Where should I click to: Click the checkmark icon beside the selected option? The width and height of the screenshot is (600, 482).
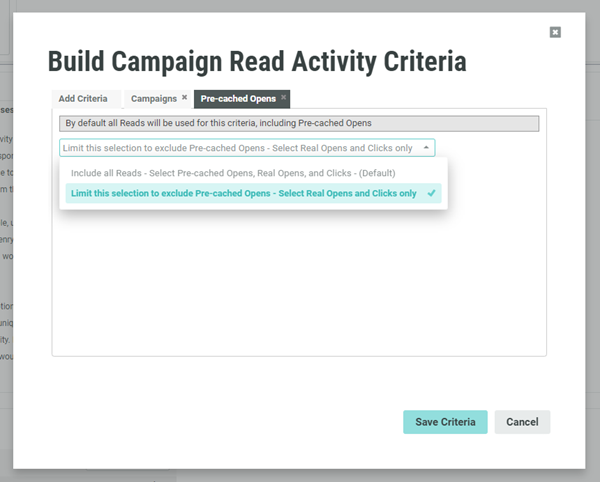tap(431, 193)
